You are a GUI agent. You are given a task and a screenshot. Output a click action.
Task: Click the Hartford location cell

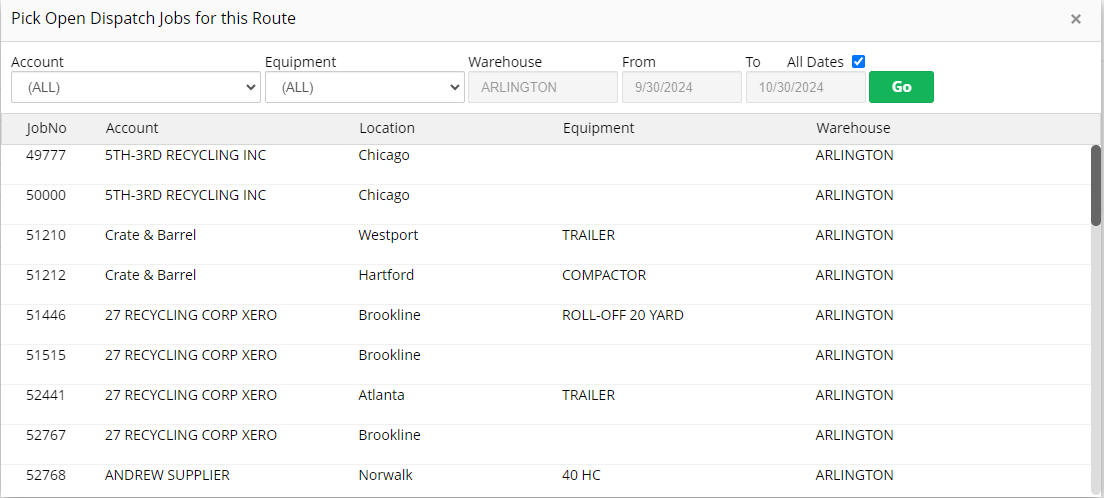(x=386, y=275)
